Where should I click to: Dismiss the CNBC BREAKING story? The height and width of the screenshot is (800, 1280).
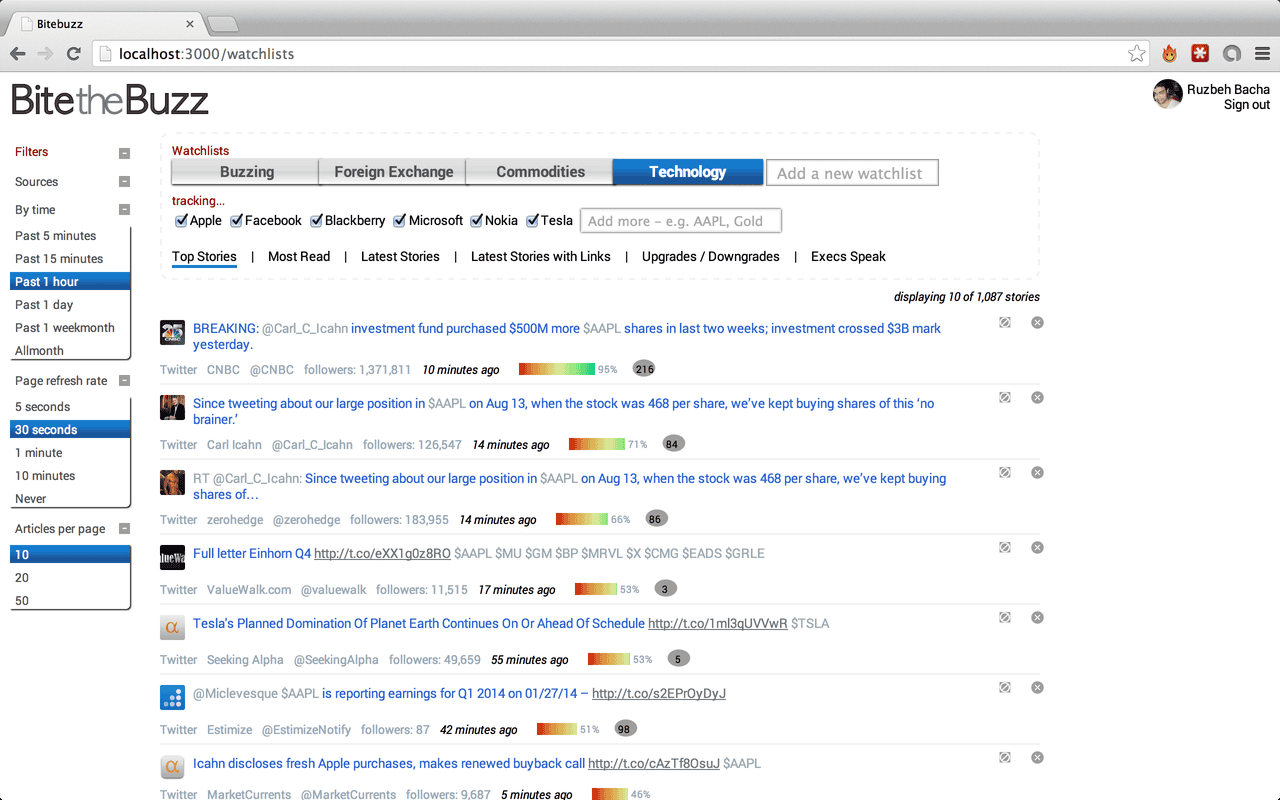[1037, 322]
